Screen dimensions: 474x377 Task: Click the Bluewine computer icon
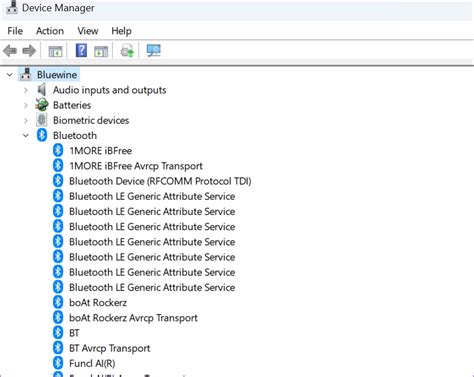[x=25, y=74]
